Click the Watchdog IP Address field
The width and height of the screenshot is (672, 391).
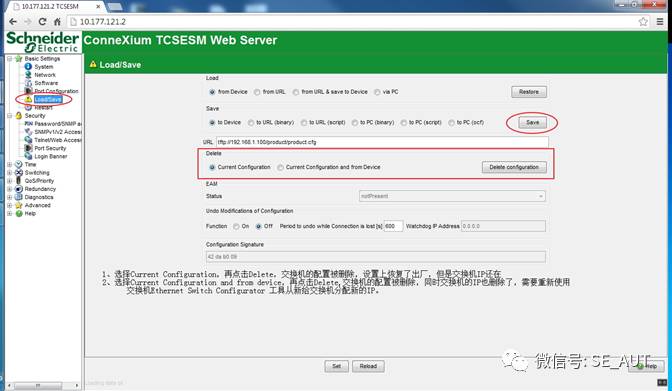503,226
